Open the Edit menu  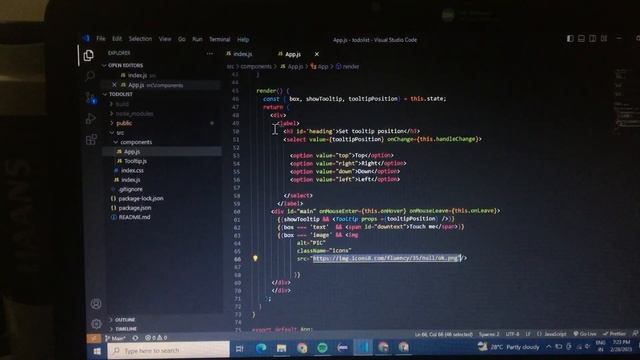(117, 39)
